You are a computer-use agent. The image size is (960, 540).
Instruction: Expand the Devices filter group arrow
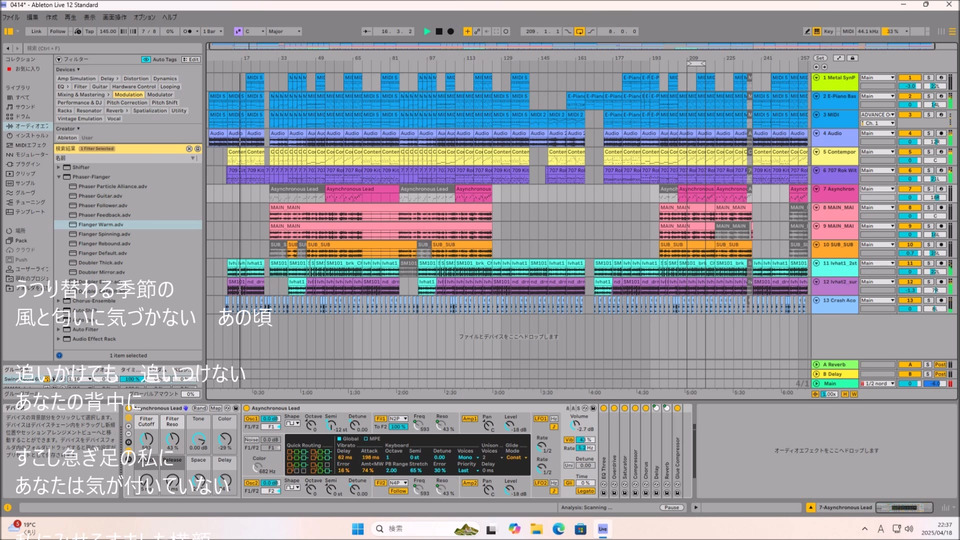(78, 70)
